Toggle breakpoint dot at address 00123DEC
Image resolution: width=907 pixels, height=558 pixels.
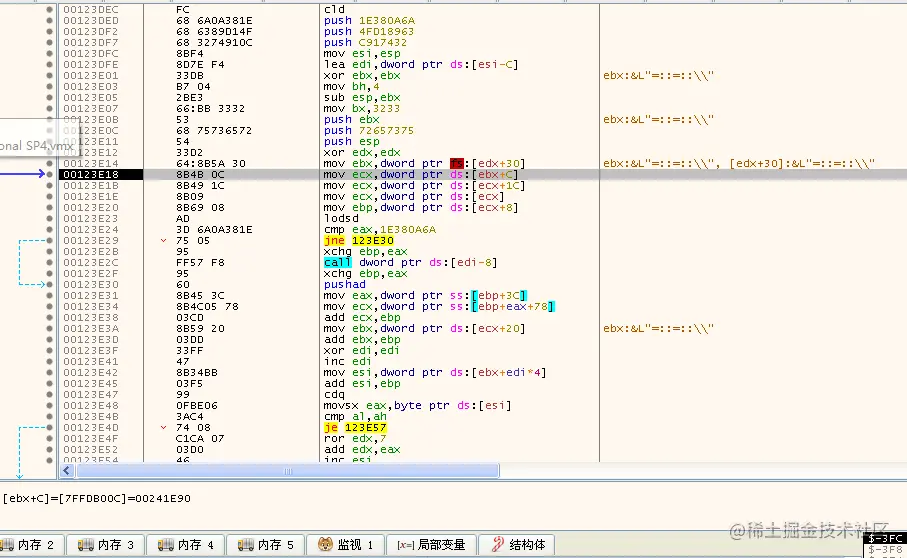click(x=49, y=10)
